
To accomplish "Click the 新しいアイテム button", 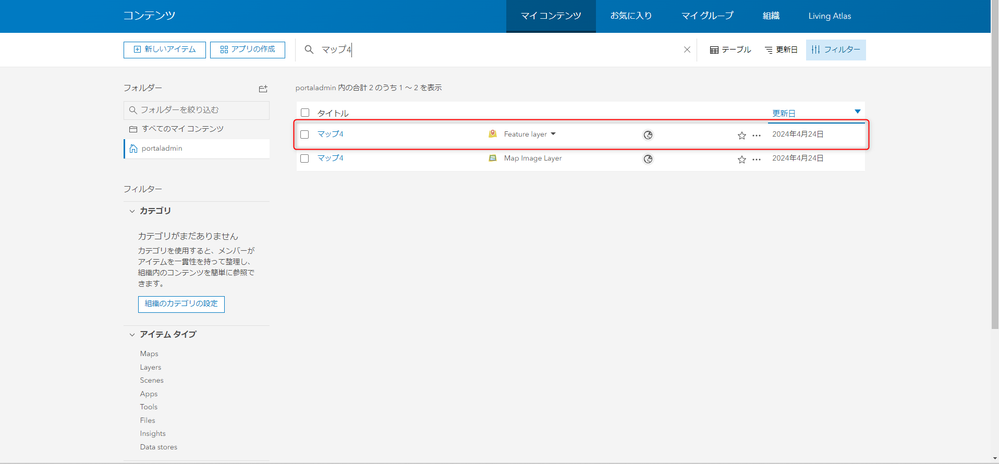I will pyautogui.click(x=165, y=50).
